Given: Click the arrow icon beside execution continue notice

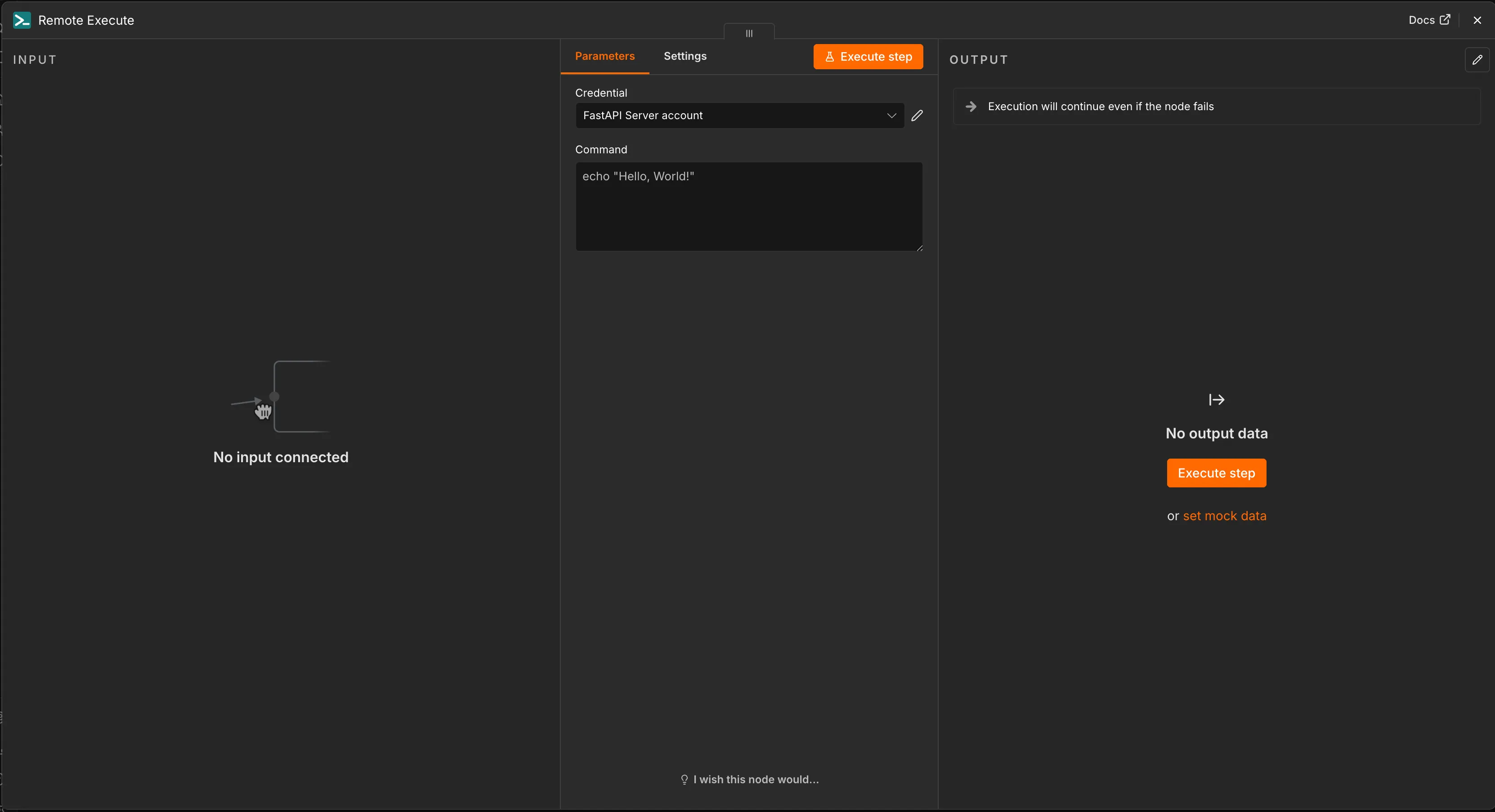Looking at the screenshot, I should [x=971, y=107].
